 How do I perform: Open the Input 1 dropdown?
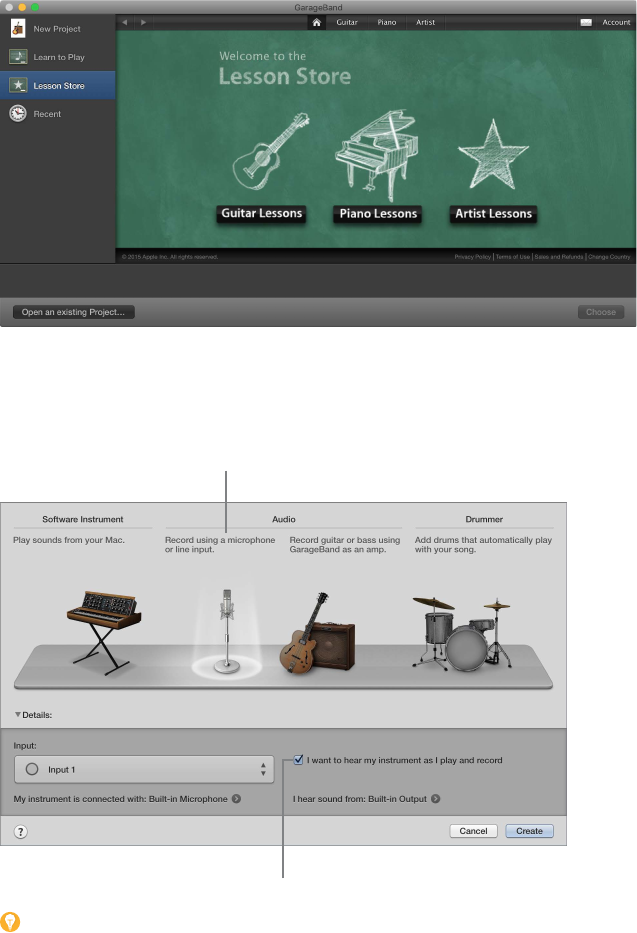pyautogui.click(x=144, y=769)
